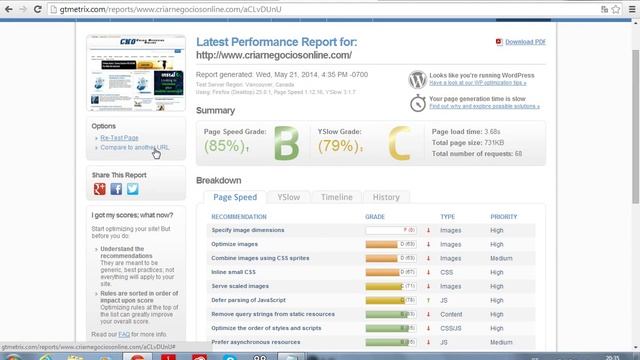Click the YSlow score 79%
Viewport: 640px width, 360px height.
click(x=339, y=146)
